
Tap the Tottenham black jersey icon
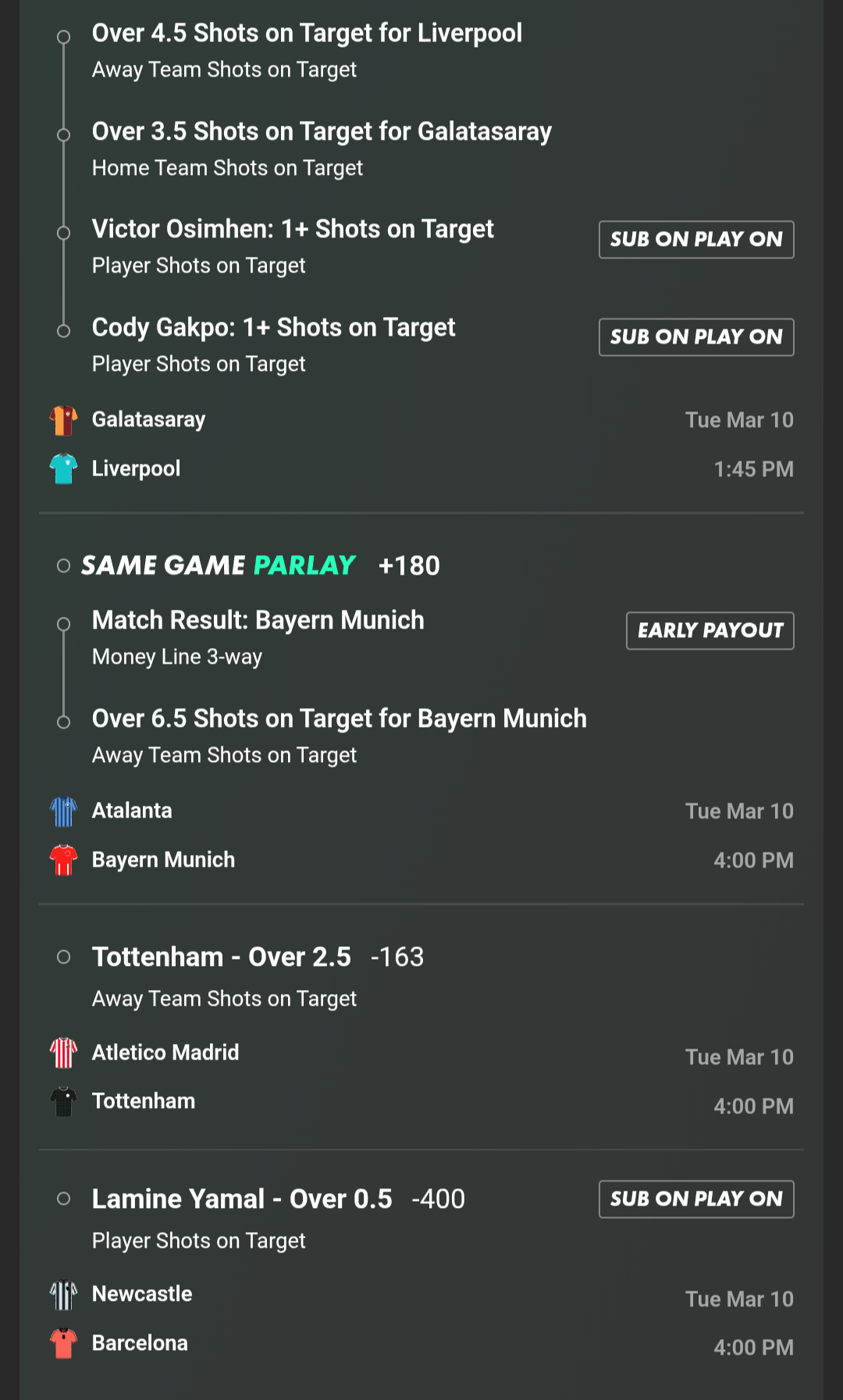(x=63, y=1102)
